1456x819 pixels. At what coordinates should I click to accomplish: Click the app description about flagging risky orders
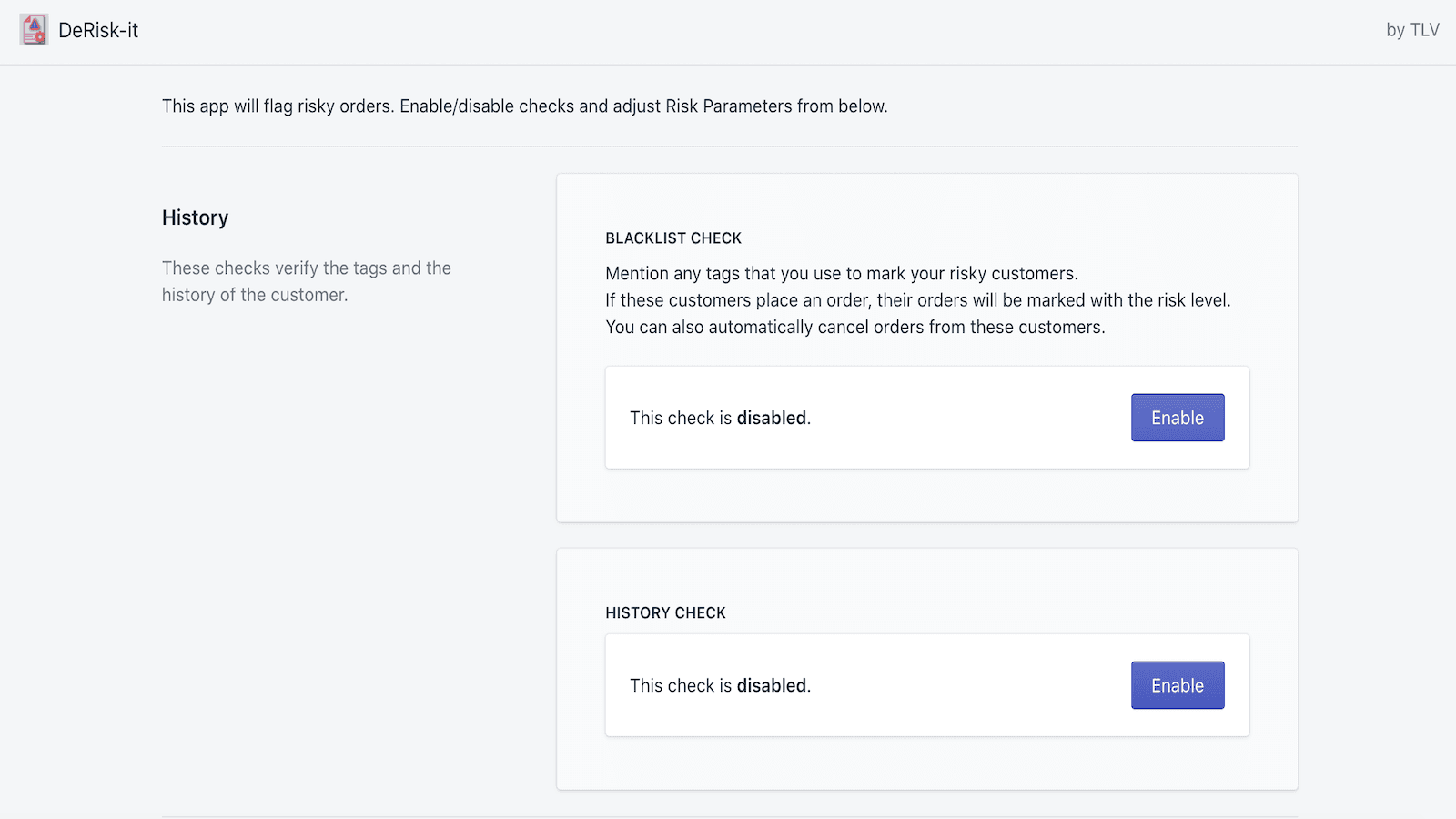pyautogui.click(x=524, y=106)
